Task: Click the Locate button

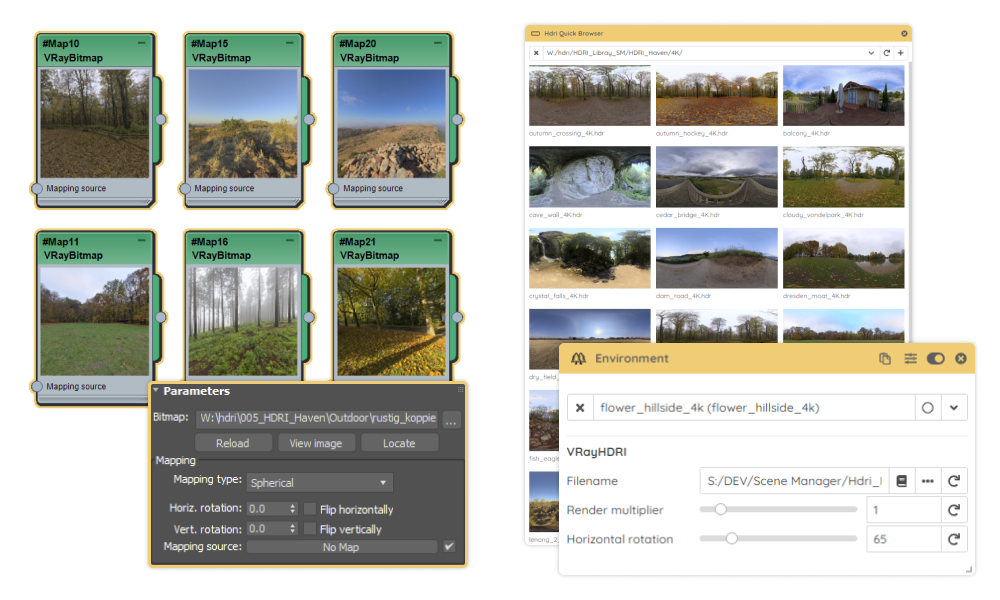Action: 399,443
